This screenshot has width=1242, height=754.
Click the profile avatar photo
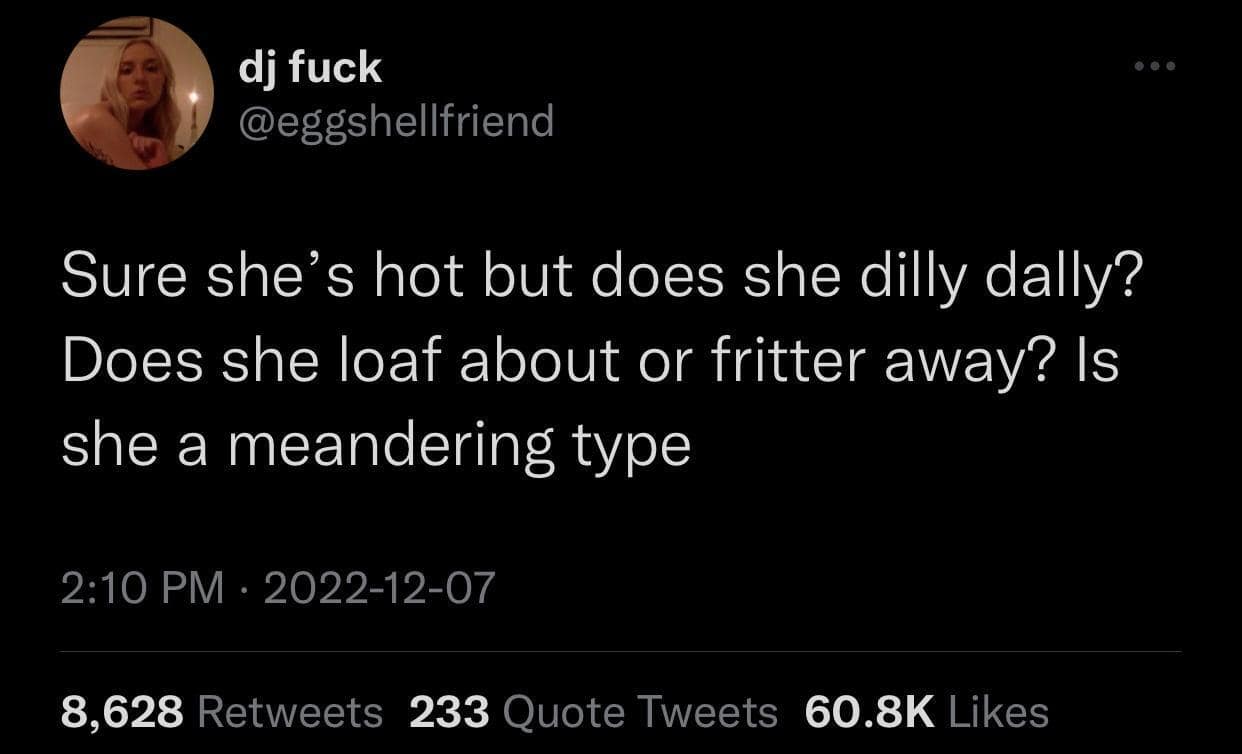137,93
